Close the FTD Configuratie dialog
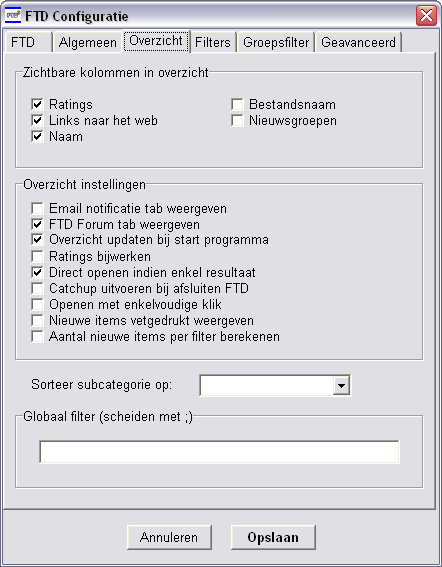This screenshot has width=442, height=567. tap(426, 16)
